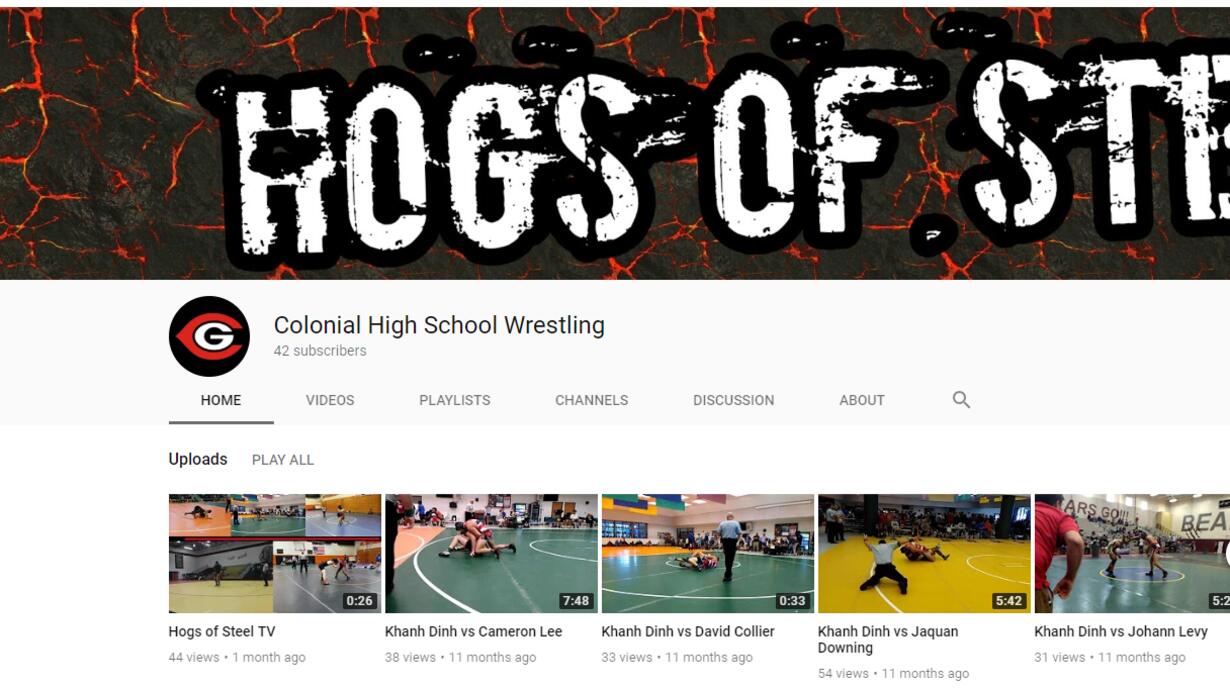Click the Khanh Dinh vs Cameron Lee title
1230x691 pixels.
click(474, 632)
